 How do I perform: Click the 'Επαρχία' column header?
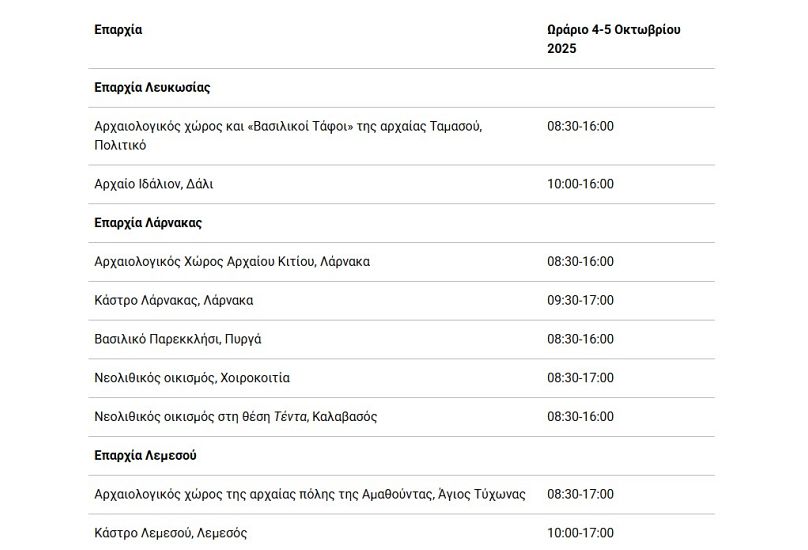[x=118, y=30]
